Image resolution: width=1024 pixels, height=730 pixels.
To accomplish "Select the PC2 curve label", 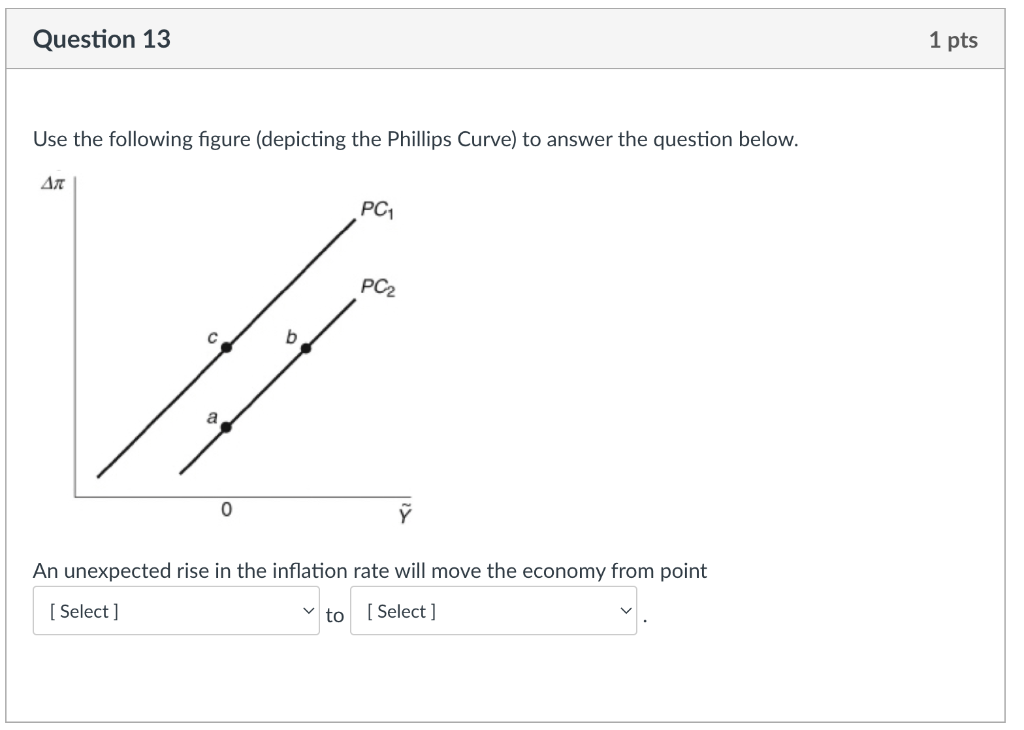I will tap(376, 285).
